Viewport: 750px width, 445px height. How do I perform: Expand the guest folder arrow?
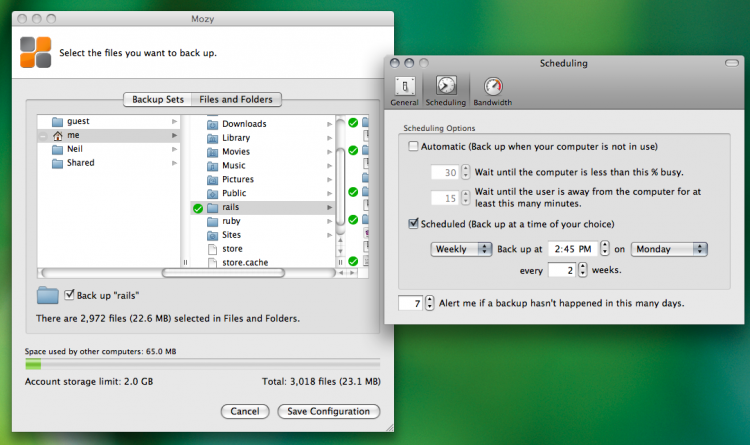(x=175, y=122)
